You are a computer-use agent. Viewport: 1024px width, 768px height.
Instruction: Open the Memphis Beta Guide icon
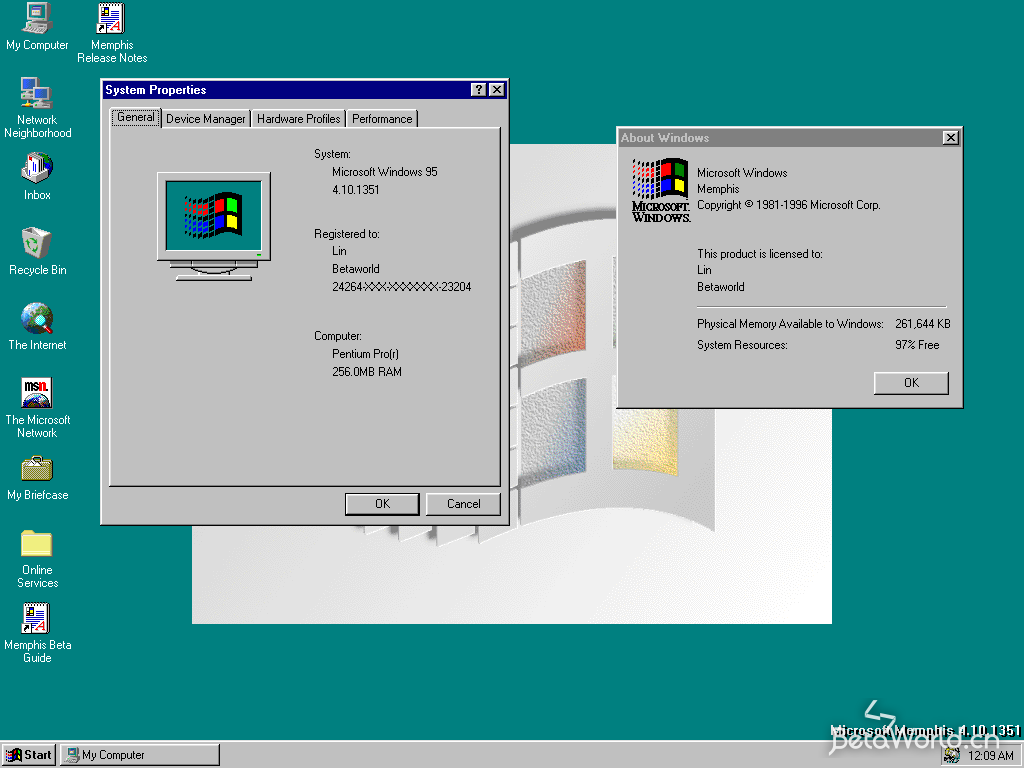click(37, 619)
